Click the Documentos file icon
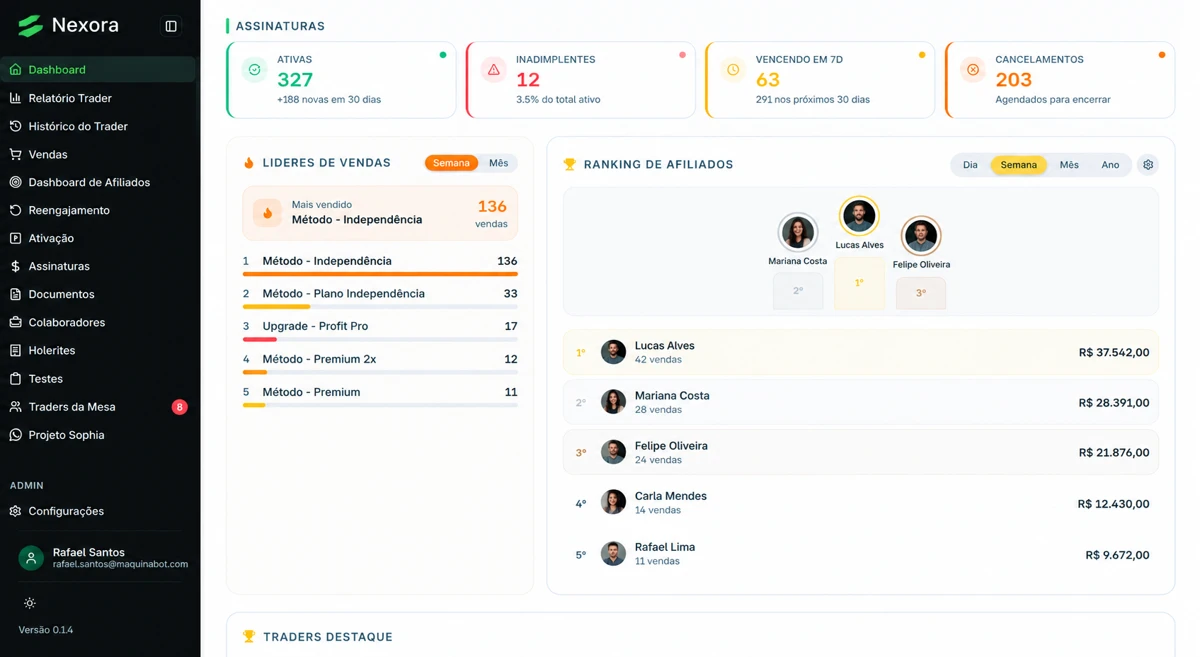Viewport: 1200px width, 657px height. pyautogui.click(x=15, y=294)
